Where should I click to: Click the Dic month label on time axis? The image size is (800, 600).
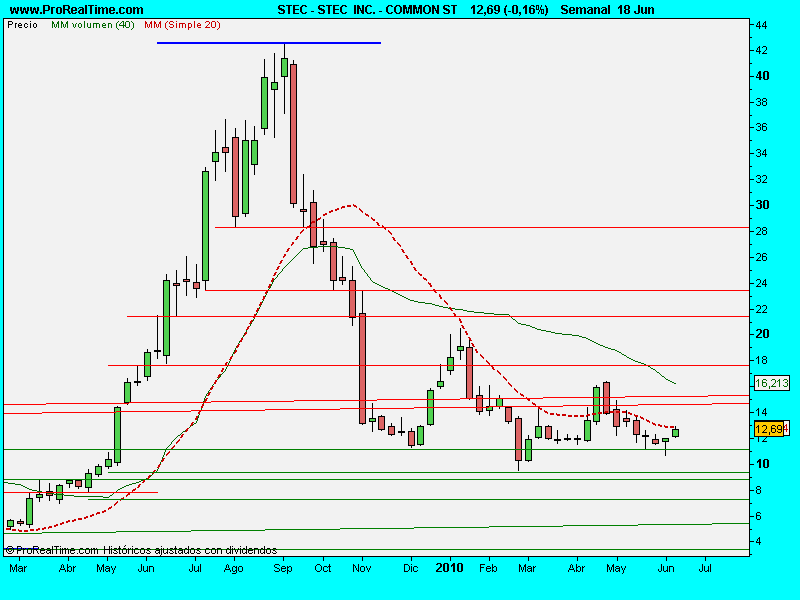(x=410, y=568)
